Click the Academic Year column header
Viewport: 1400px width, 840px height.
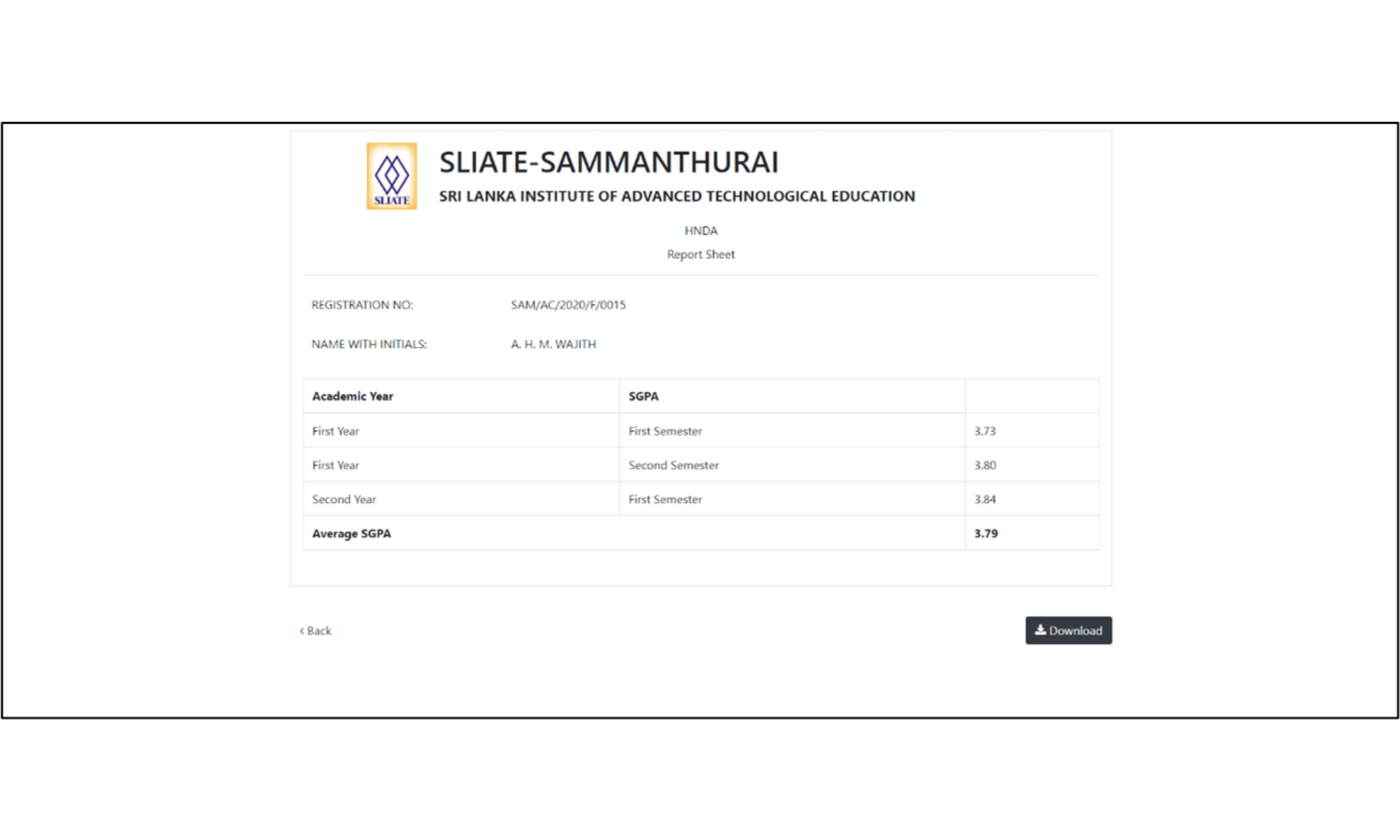point(352,396)
